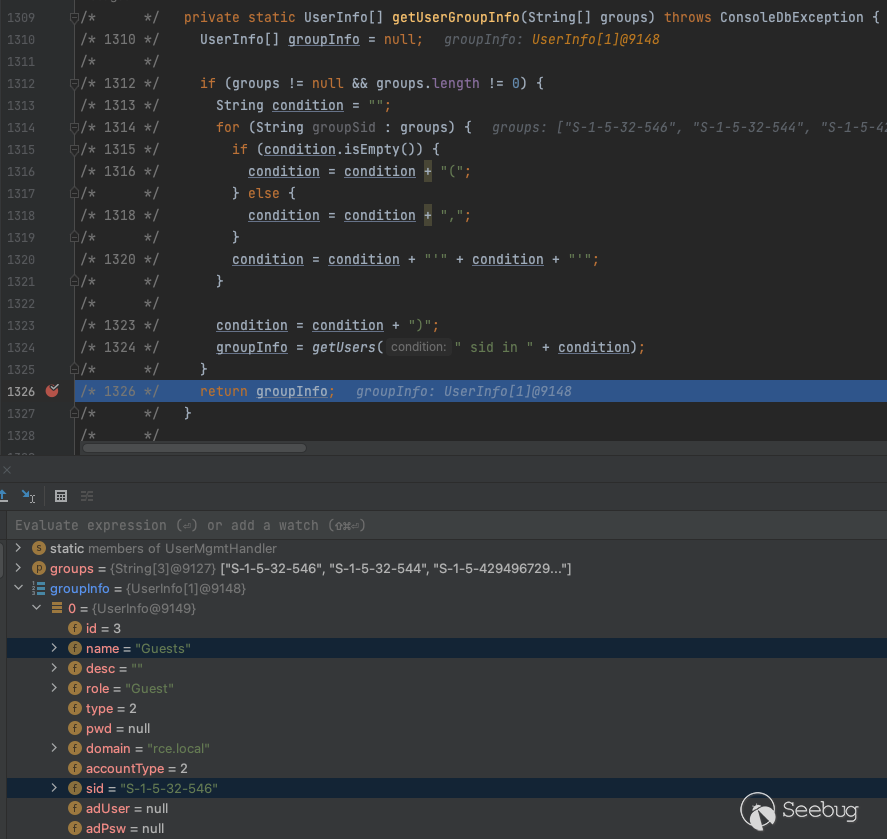
Task: Click the field icon beside role
Action: [75, 689]
